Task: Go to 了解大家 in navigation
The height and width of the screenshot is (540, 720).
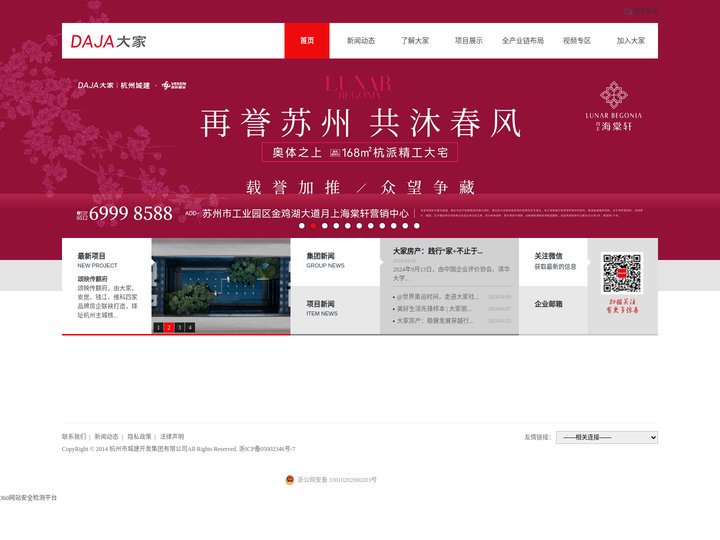Action: [x=415, y=40]
